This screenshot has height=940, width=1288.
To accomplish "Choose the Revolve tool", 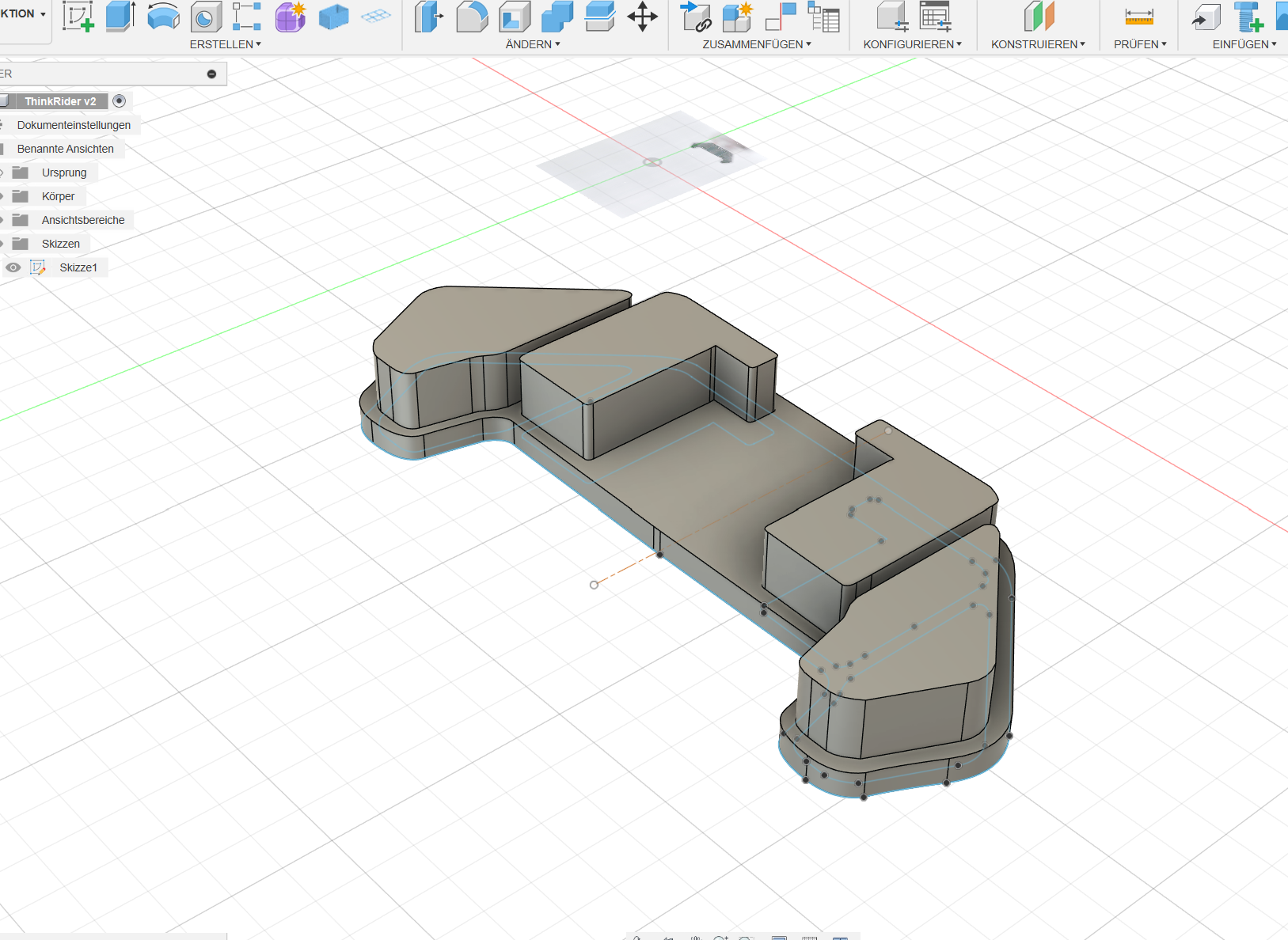I will [x=163, y=17].
